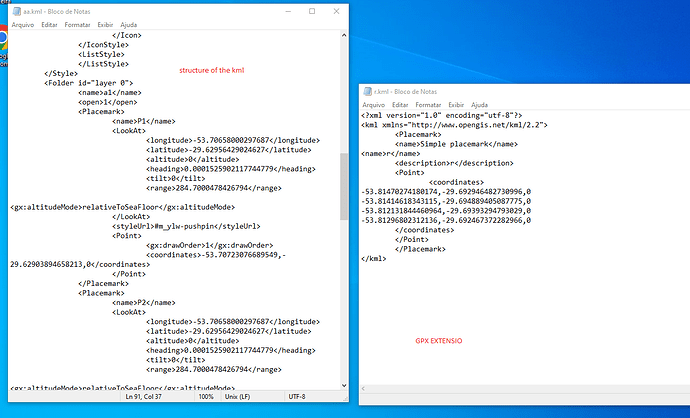Screen dimensions: 690x418
Task: Click Notepad icon in r.kml title bar
Action: tap(367, 92)
